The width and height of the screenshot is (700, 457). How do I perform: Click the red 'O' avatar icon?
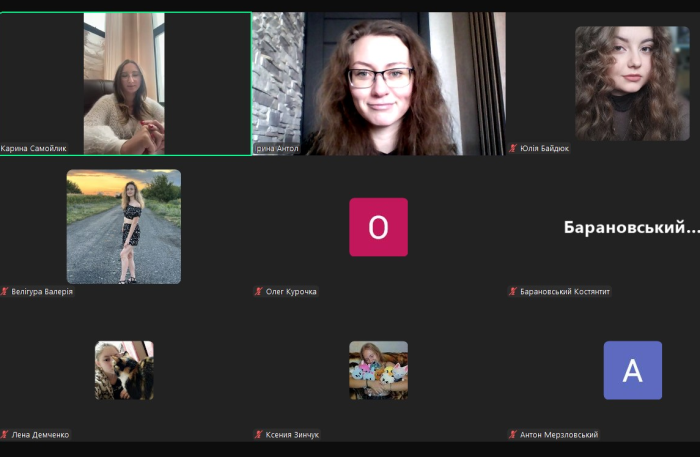378,227
